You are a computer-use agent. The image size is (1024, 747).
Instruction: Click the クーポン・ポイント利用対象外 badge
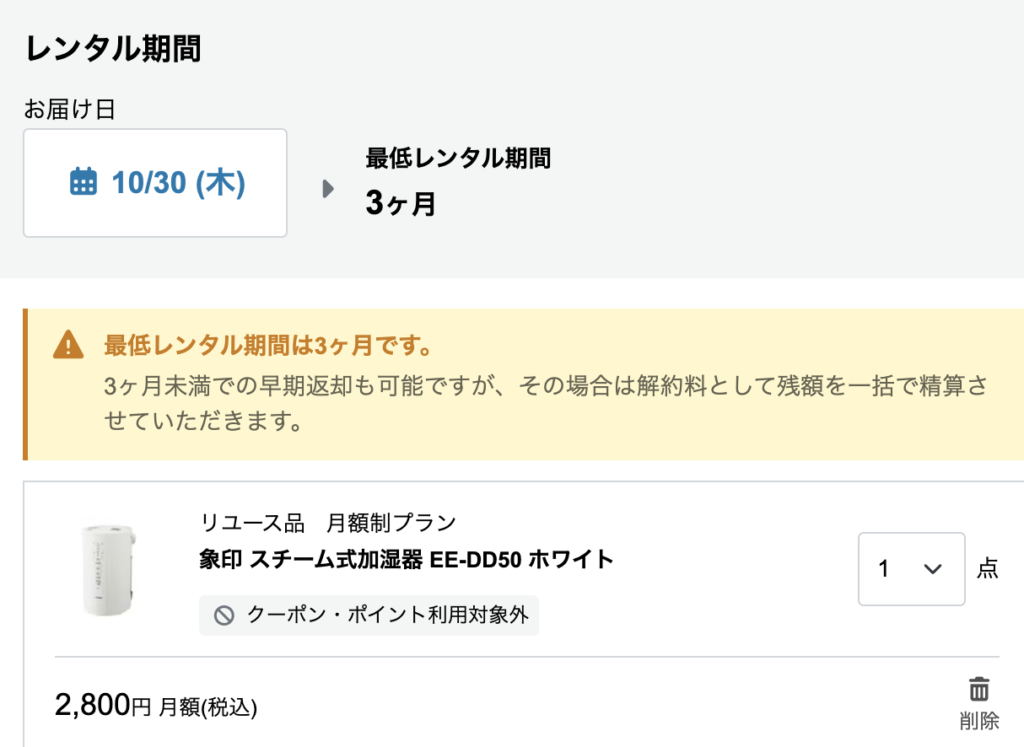click(369, 615)
